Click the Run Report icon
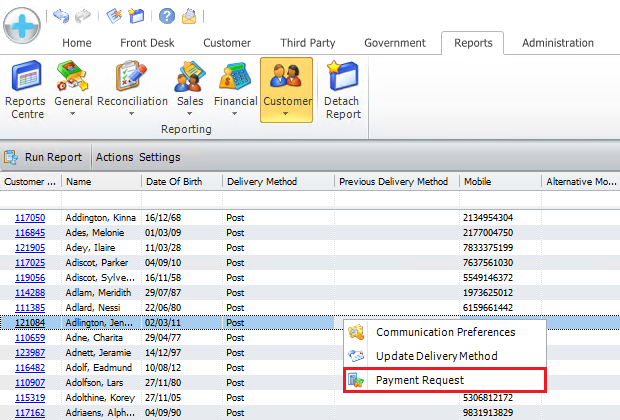The width and height of the screenshot is (620, 420). [x=13, y=157]
